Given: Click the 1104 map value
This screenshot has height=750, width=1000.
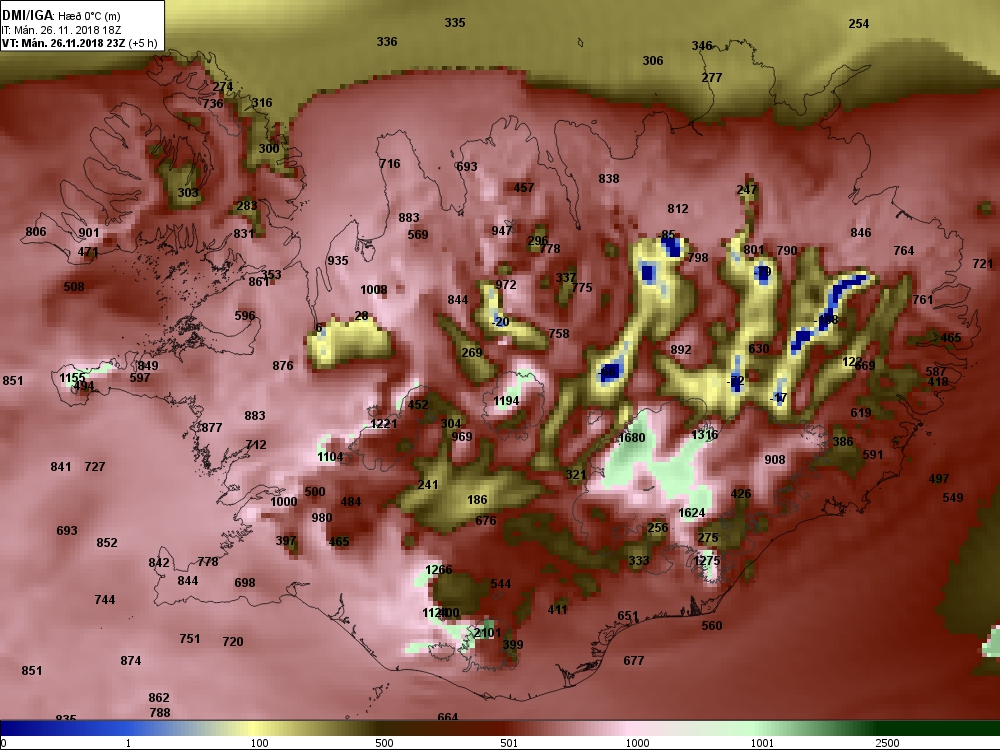Looking at the screenshot, I should point(330,457).
